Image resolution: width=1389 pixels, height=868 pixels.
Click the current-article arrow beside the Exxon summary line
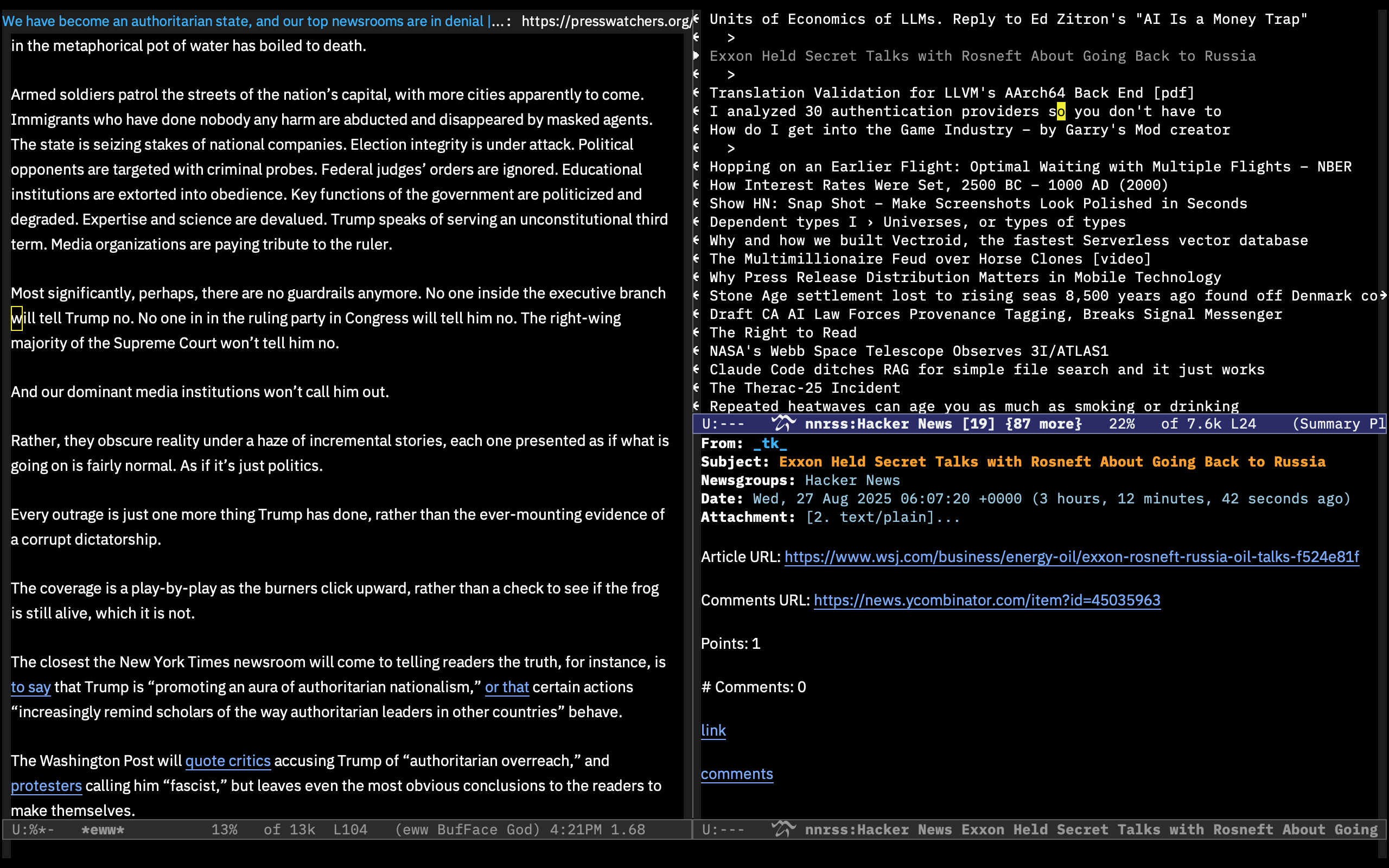tap(696, 56)
